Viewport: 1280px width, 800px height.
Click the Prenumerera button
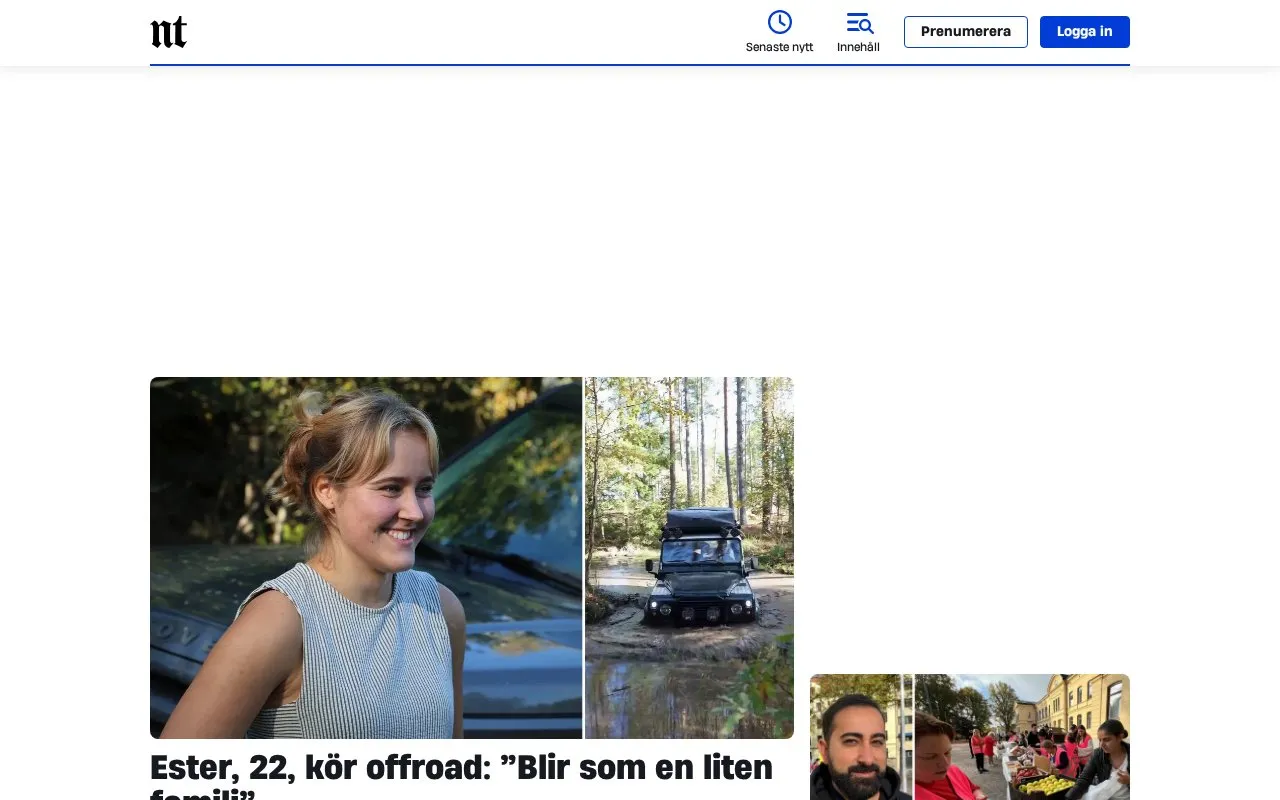coord(966,32)
